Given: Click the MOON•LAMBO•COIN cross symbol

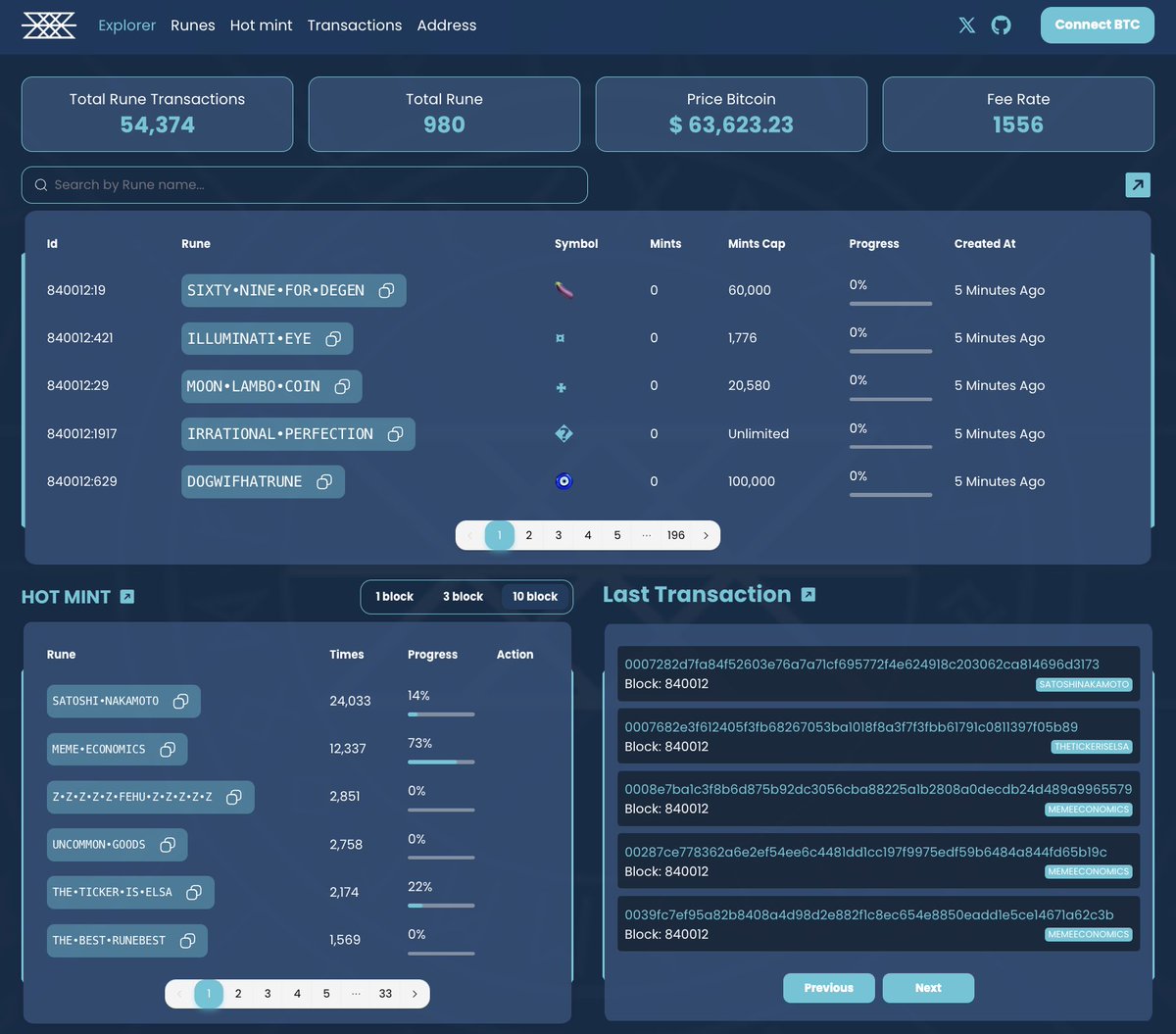Looking at the screenshot, I should [x=562, y=387].
